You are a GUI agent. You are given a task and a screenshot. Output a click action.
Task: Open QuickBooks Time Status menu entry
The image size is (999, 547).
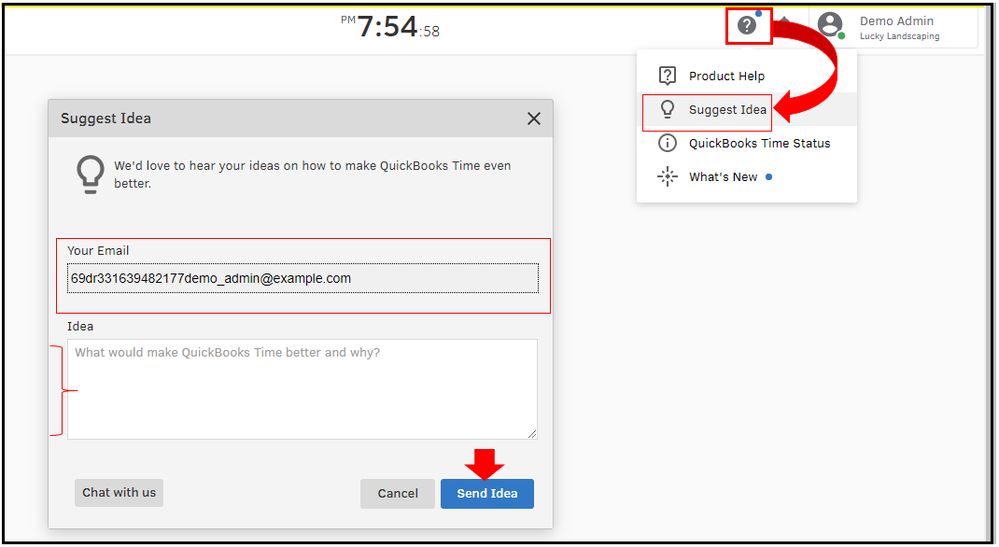pos(747,143)
